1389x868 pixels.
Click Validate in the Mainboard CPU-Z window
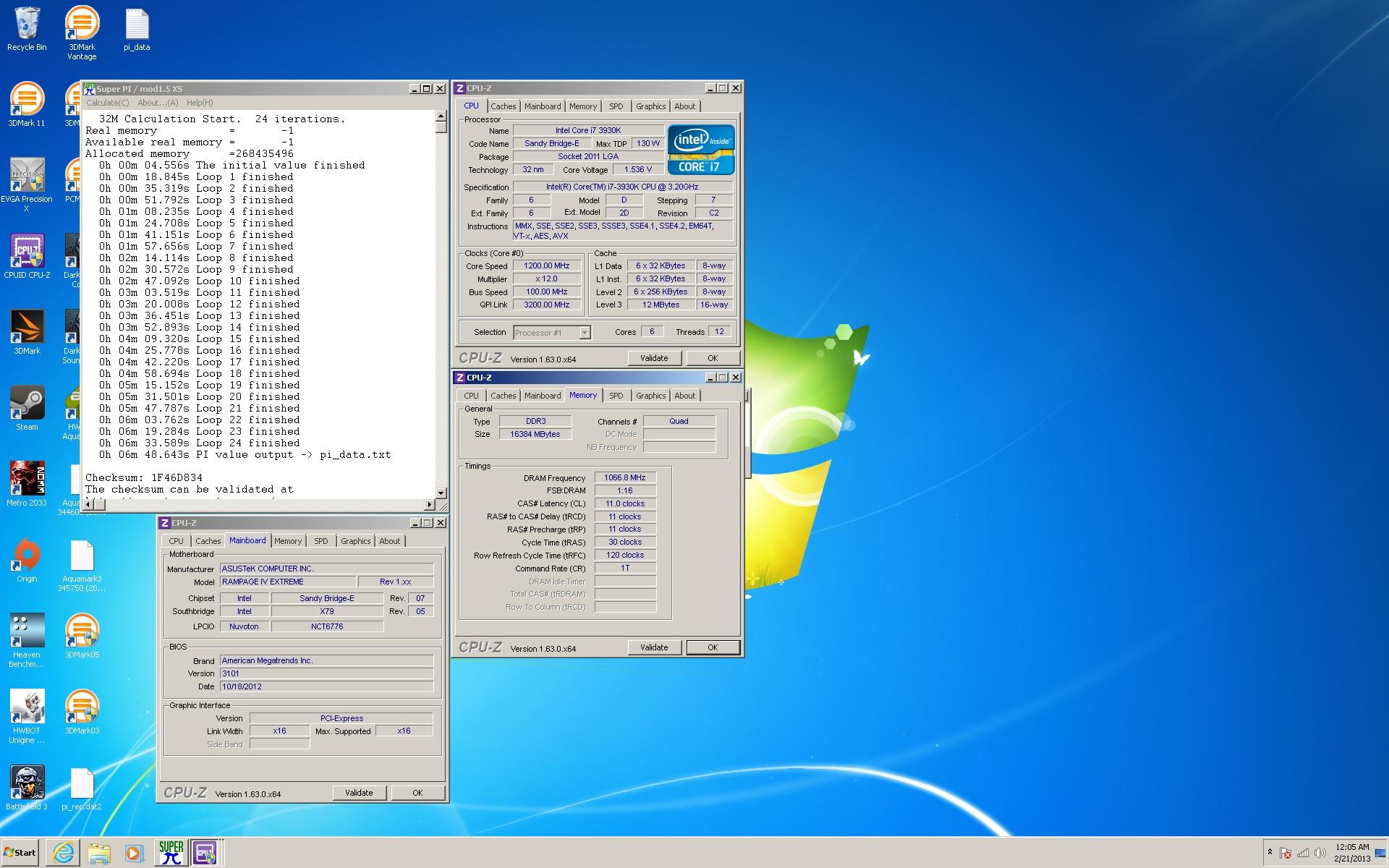[359, 793]
